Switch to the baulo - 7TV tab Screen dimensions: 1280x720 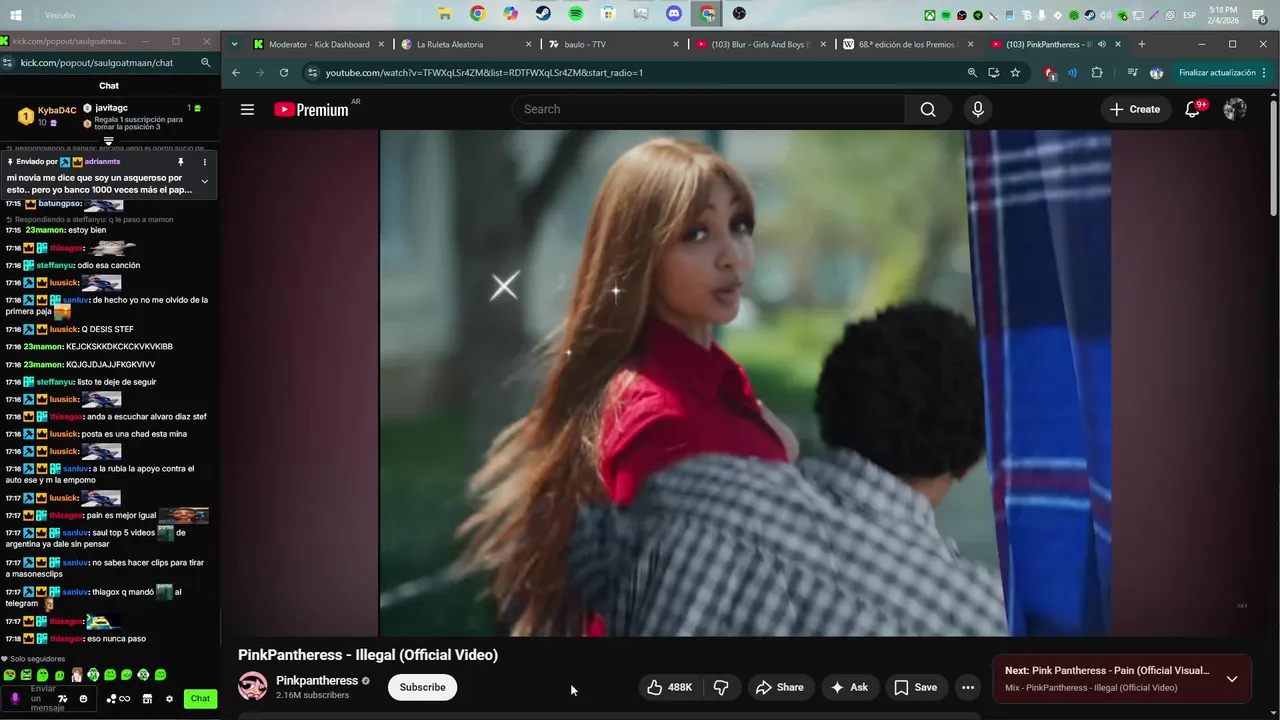(614, 44)
